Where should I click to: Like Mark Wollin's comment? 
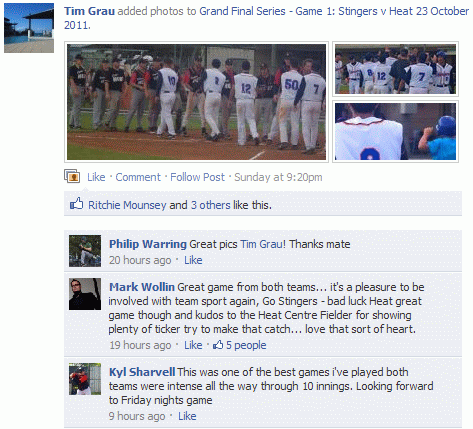pyautogui.click(x=193, y=345)
